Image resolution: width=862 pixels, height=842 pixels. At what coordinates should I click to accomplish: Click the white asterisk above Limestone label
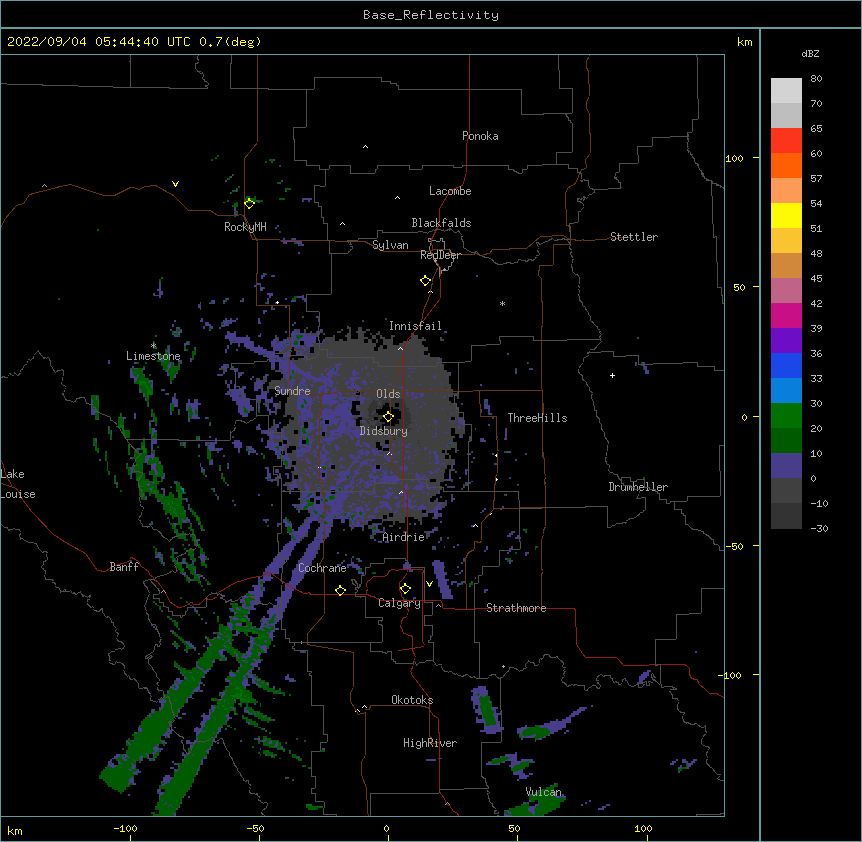pyautogui.click(x=153, y=345)
